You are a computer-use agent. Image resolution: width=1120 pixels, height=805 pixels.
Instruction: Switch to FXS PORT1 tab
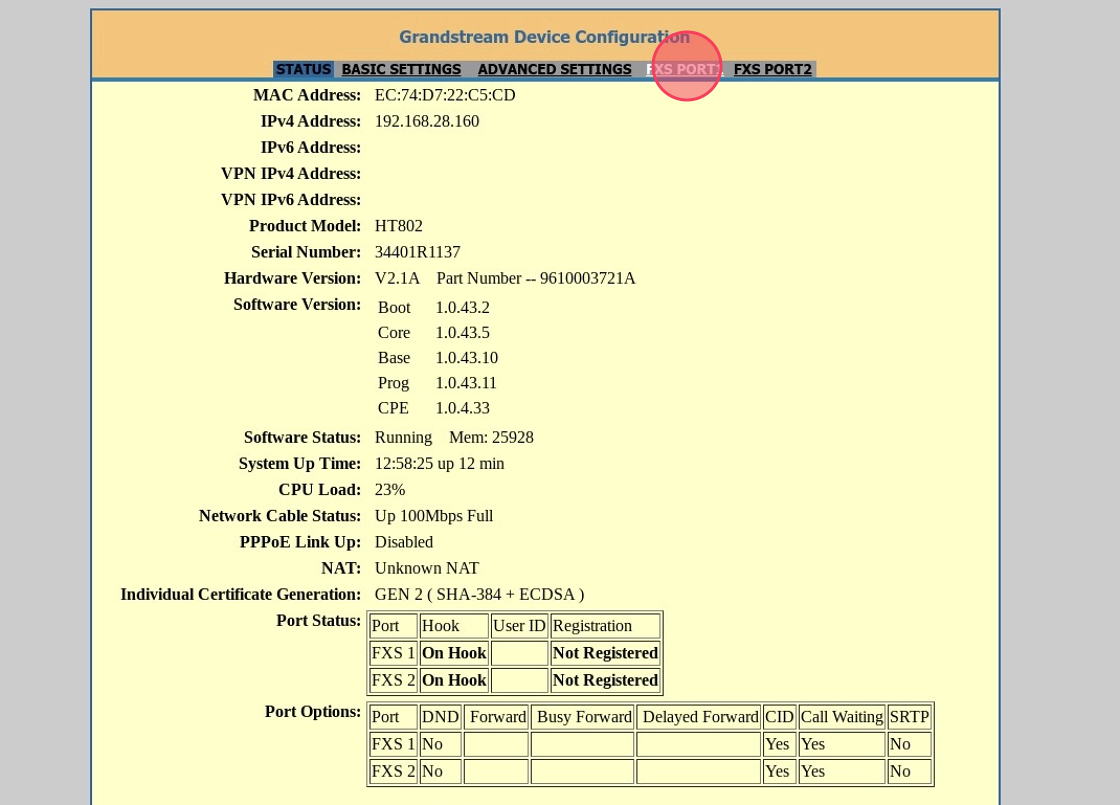coord(684,69)
